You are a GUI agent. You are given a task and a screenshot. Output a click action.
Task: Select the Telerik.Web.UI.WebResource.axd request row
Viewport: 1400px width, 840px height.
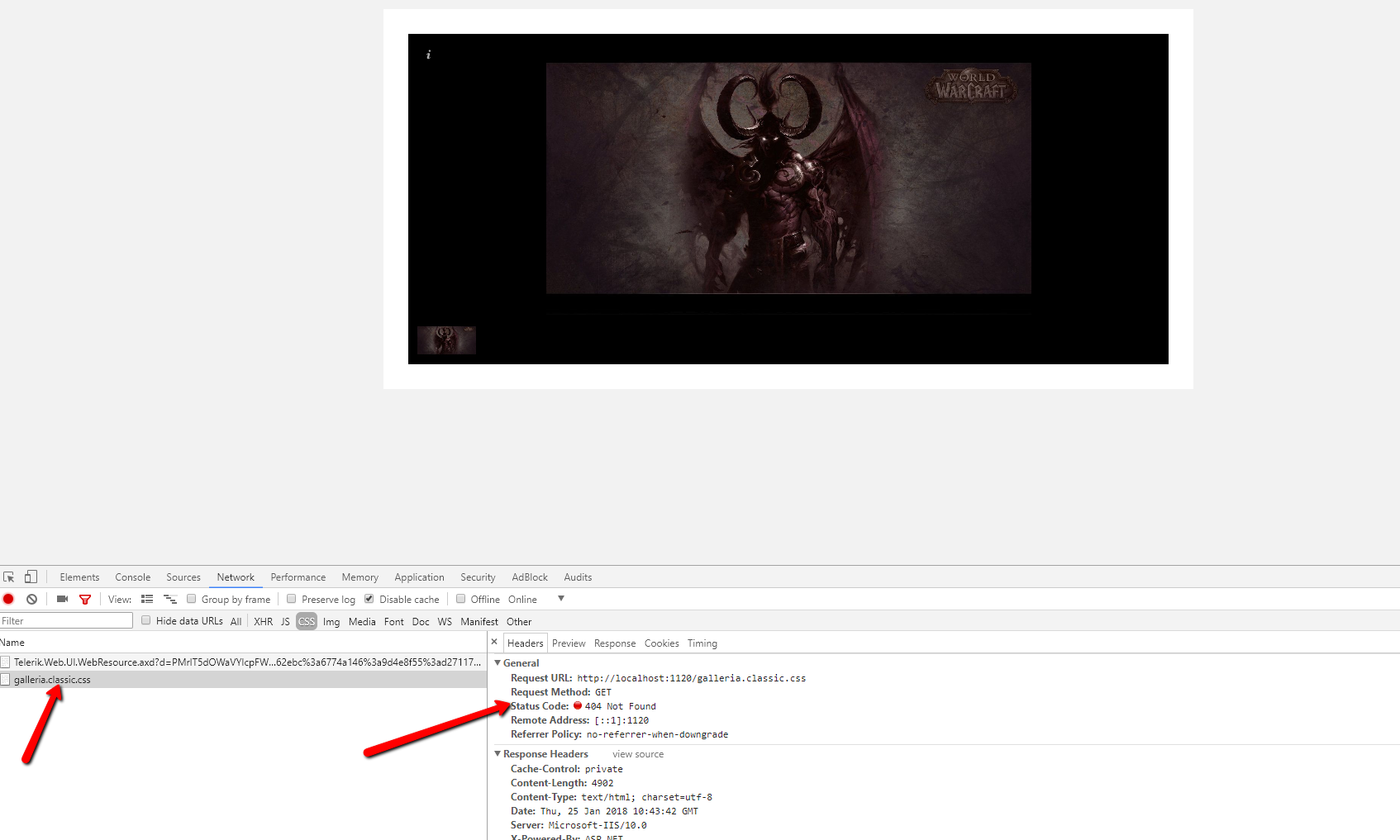click(243, 662)
